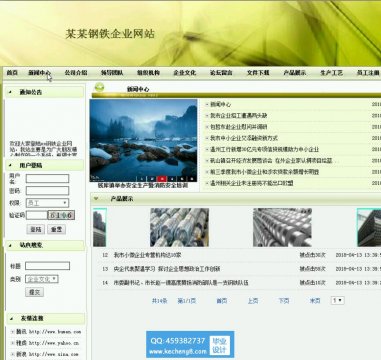Image resolution: width=381 pixels, height=360 pixels.
Task: Click the captcha image showing 6106
Action: pyautogui.click(x=61, y=215)
